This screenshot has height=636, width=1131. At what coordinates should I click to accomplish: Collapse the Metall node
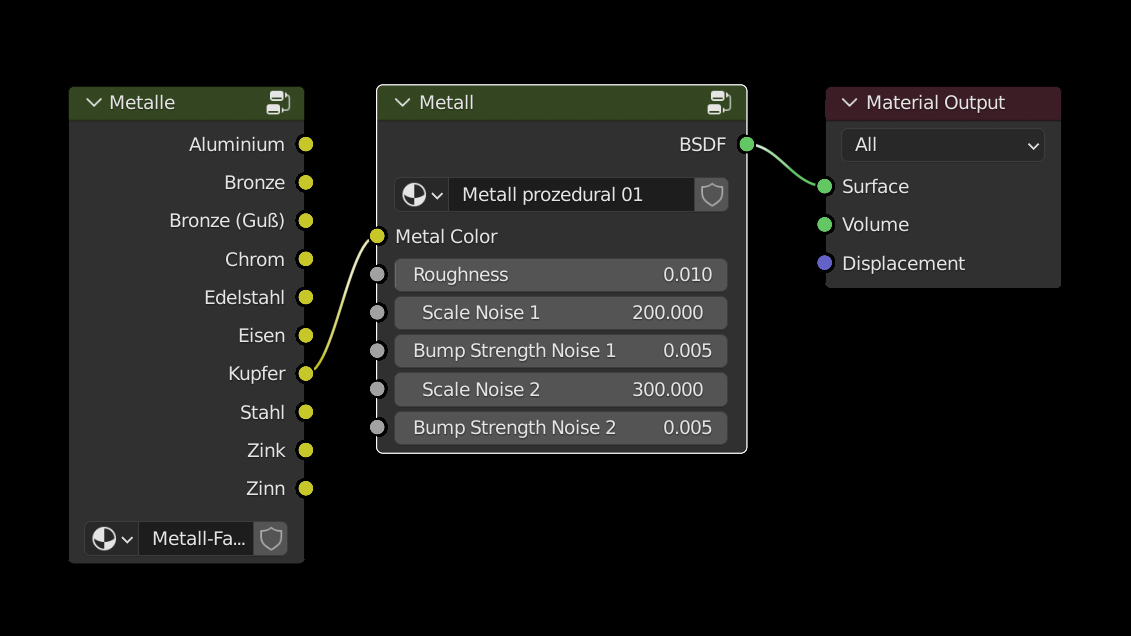[403, 103]
